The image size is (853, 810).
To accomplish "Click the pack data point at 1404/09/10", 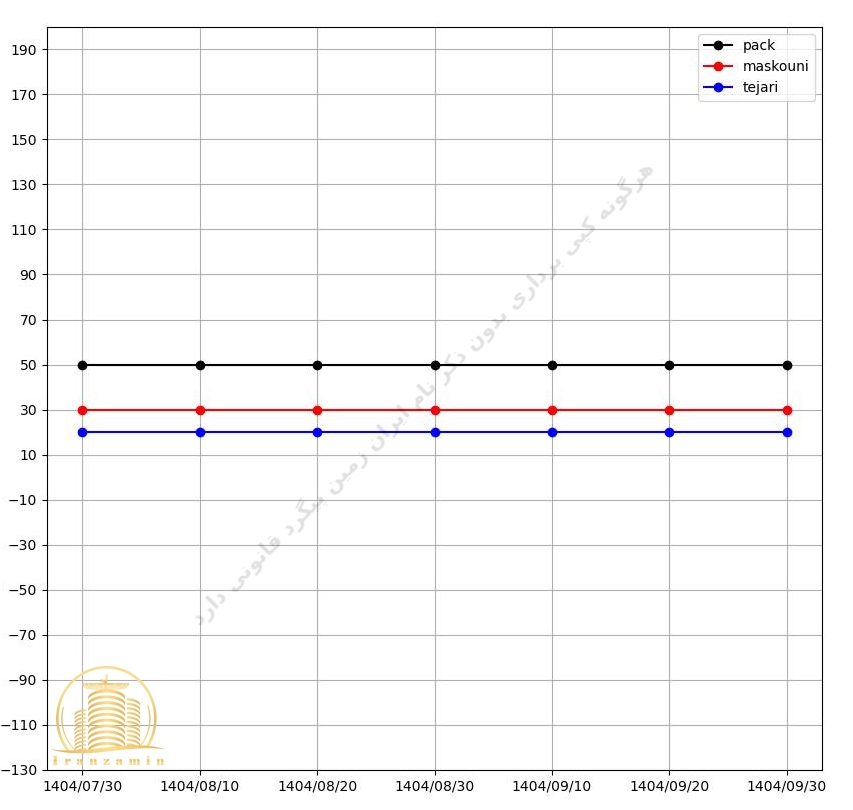I will click(552, 365).
